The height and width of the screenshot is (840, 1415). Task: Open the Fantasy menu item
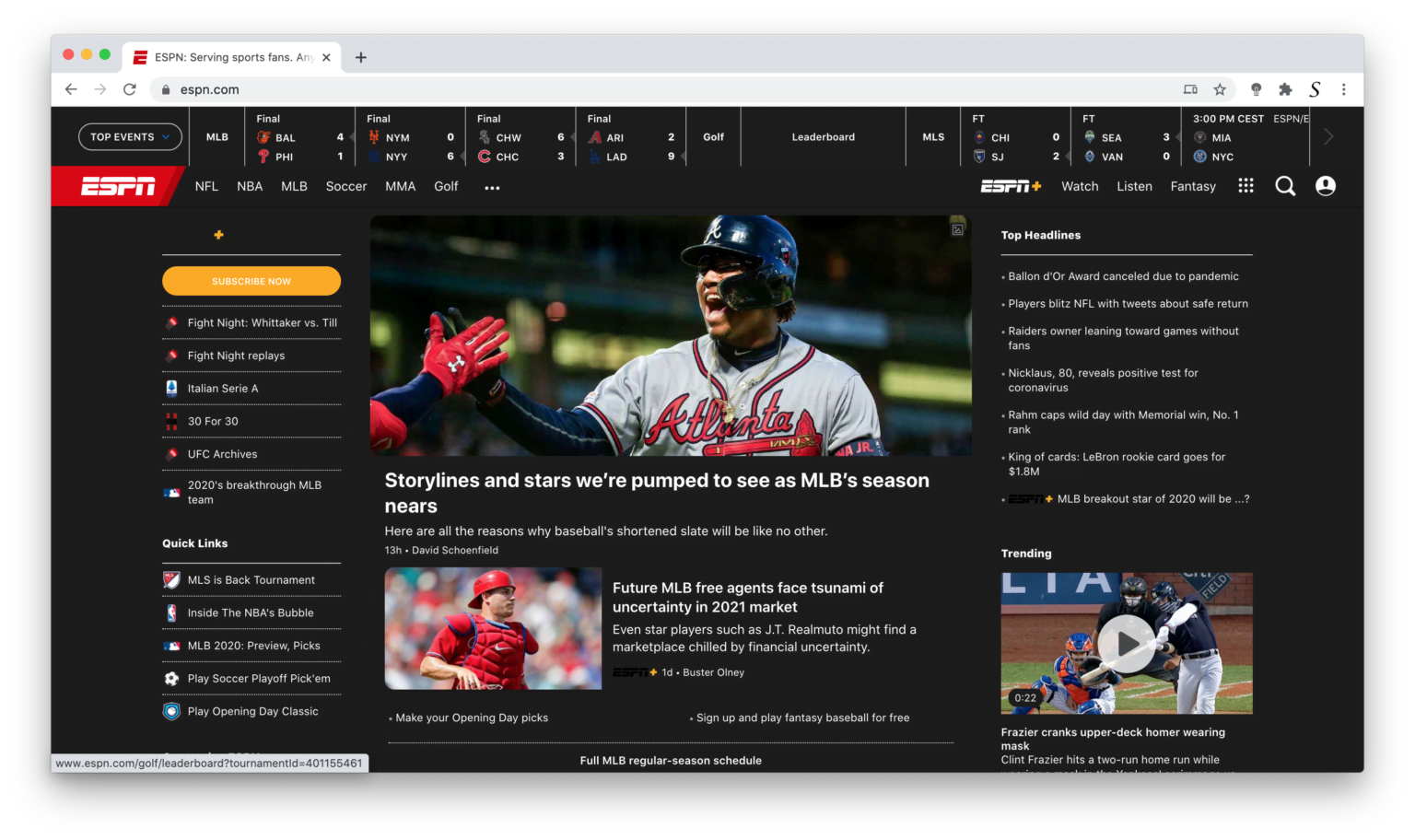click(x=1193, y=186)
